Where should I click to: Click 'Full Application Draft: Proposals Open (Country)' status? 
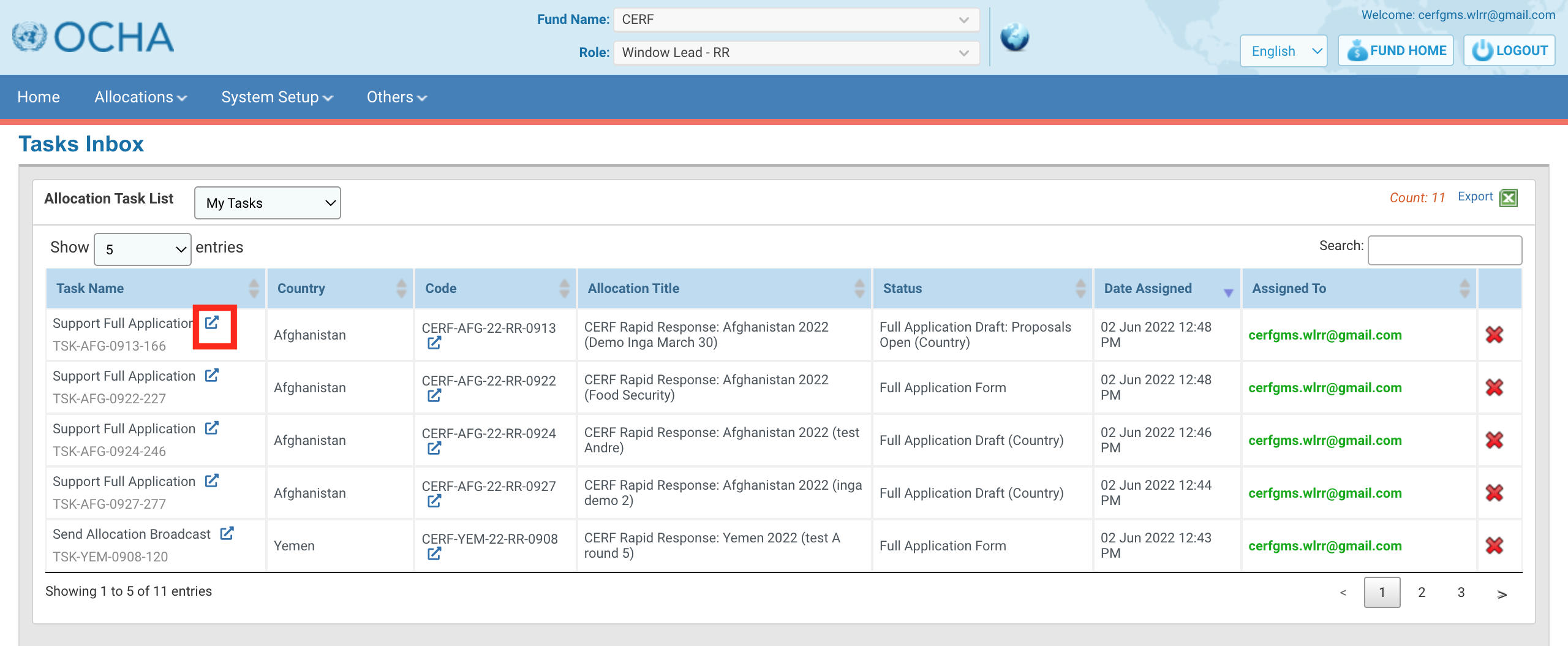[x=975, y=335]
